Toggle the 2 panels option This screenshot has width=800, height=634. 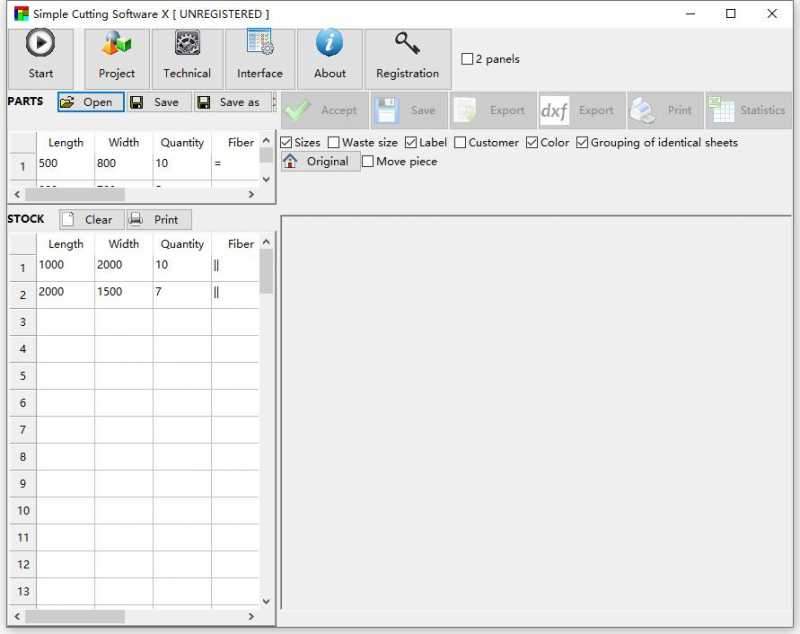click(x=466, y=58)
